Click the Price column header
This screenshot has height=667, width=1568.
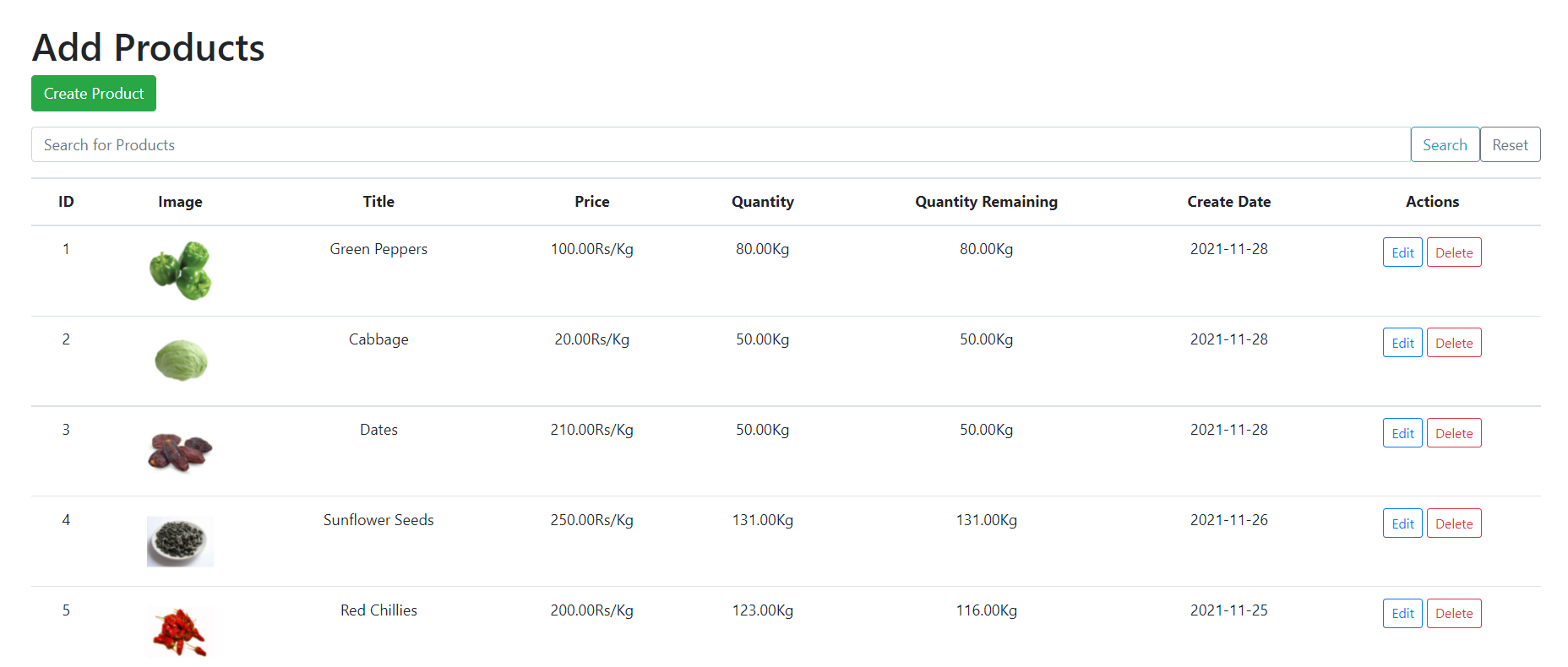pyautogui.click(x=591, y=202)
